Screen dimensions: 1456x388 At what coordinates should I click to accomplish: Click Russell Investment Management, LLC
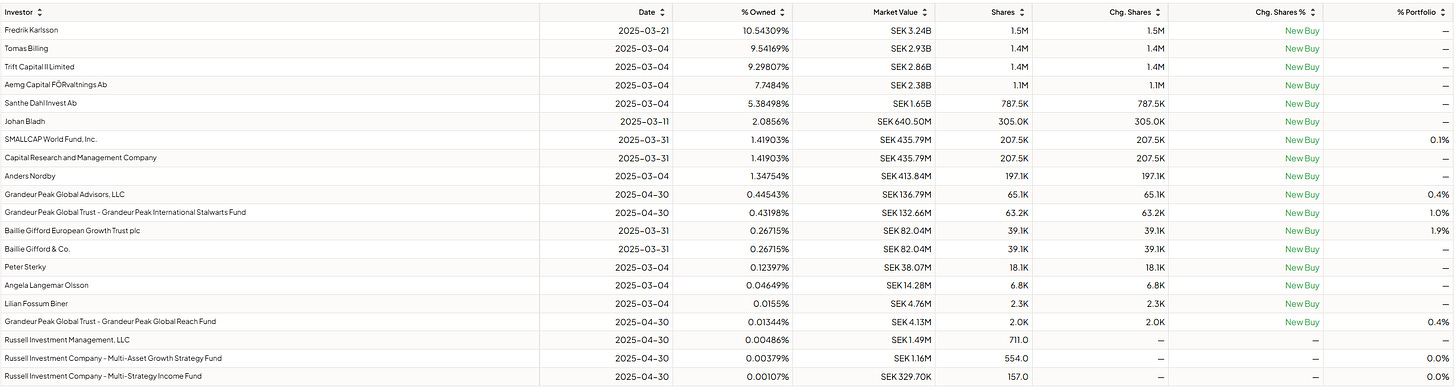point(68,340)
